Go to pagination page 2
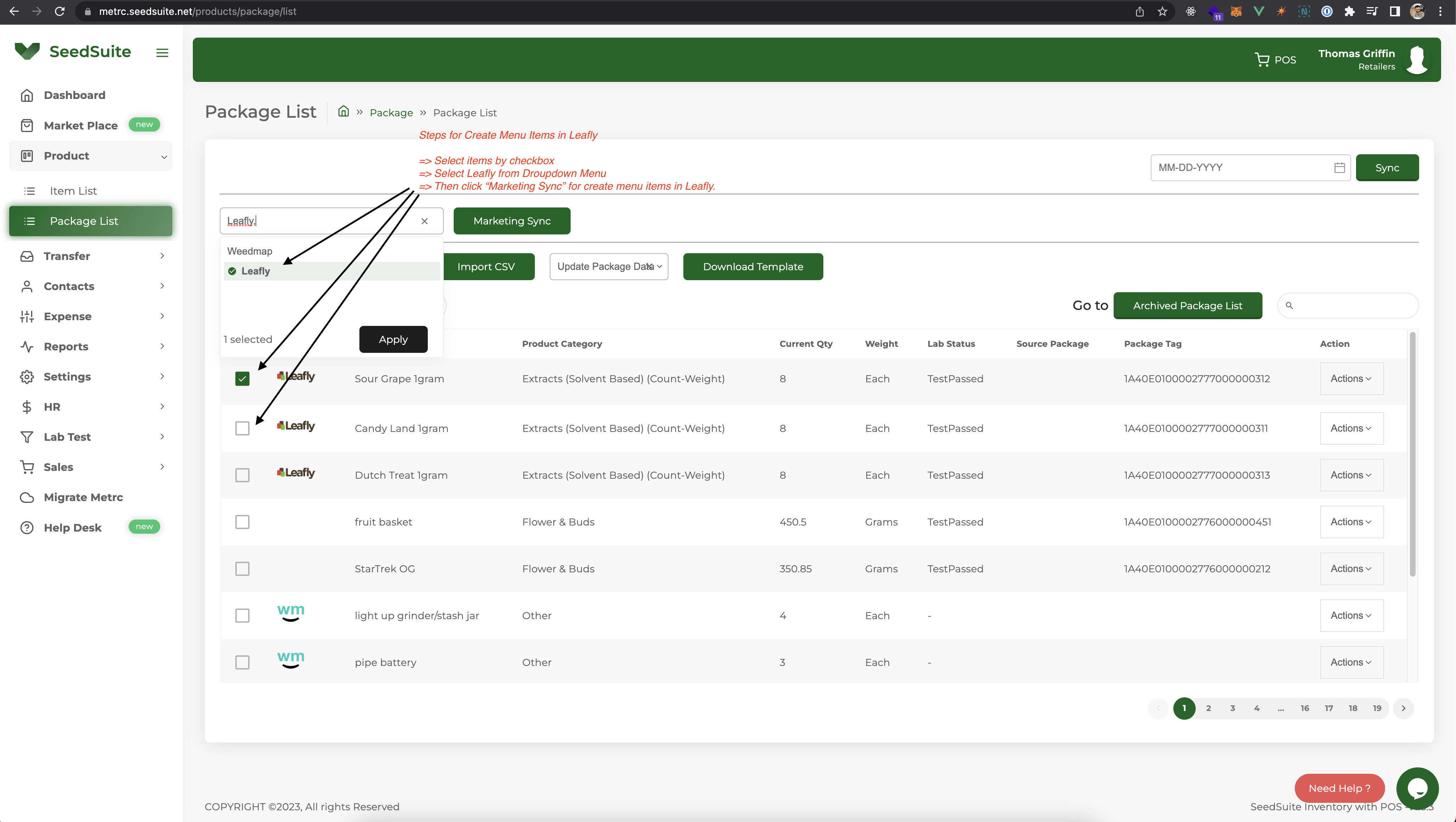 1209,708
